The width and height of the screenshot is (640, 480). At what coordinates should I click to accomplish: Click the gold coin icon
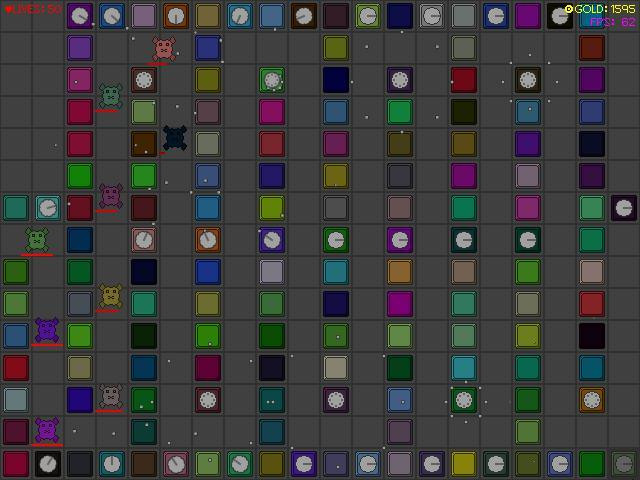pos(569,9)
